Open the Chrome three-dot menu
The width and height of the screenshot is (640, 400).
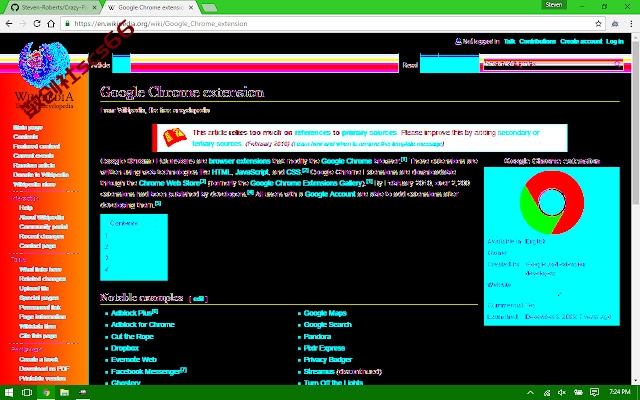tap(631, 24)
